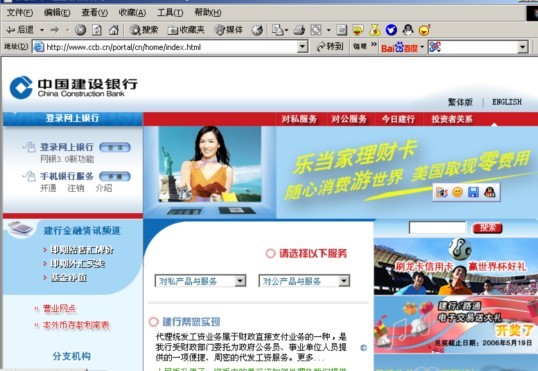Viewport: 538px width, 371px height.
Task: Click the red 搜索 button
Action: coord(488,228)
